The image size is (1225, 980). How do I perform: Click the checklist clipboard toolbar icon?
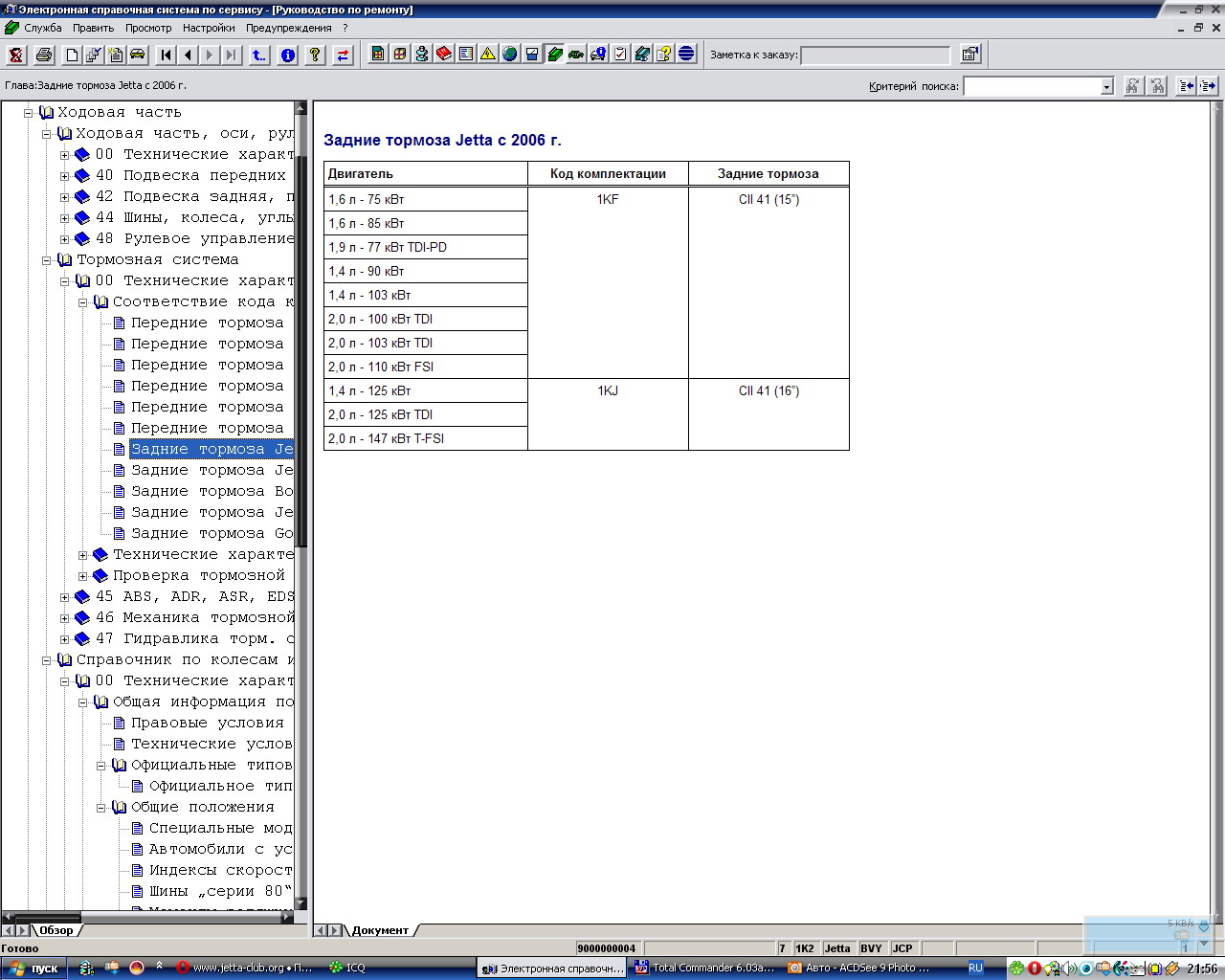coord(620,55)
